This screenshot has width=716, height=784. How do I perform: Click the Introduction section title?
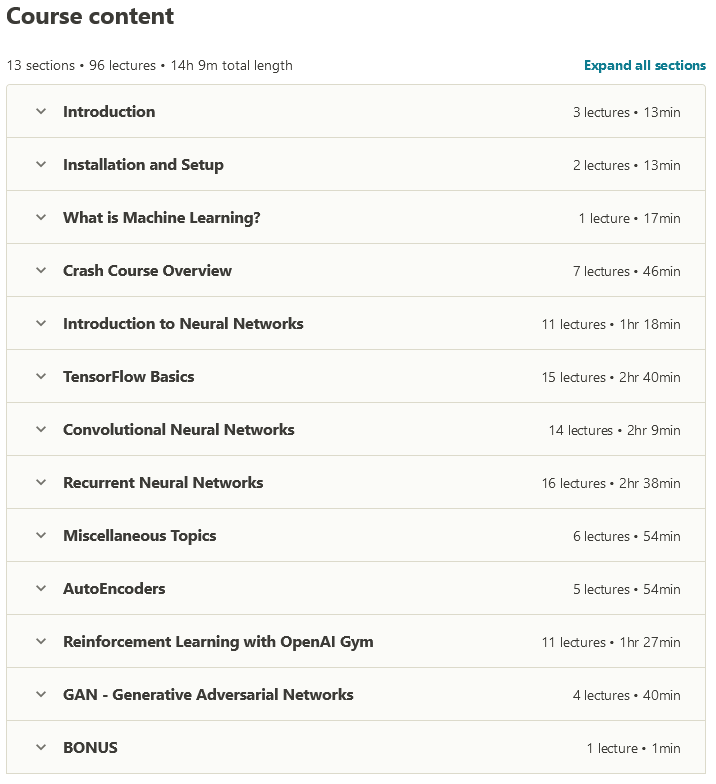(x=109, y=112)
